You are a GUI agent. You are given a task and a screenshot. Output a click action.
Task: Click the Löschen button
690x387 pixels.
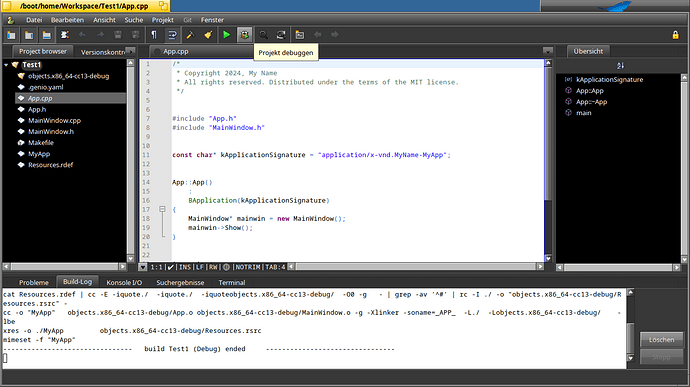pyautogui.click(x=661, y=340)
